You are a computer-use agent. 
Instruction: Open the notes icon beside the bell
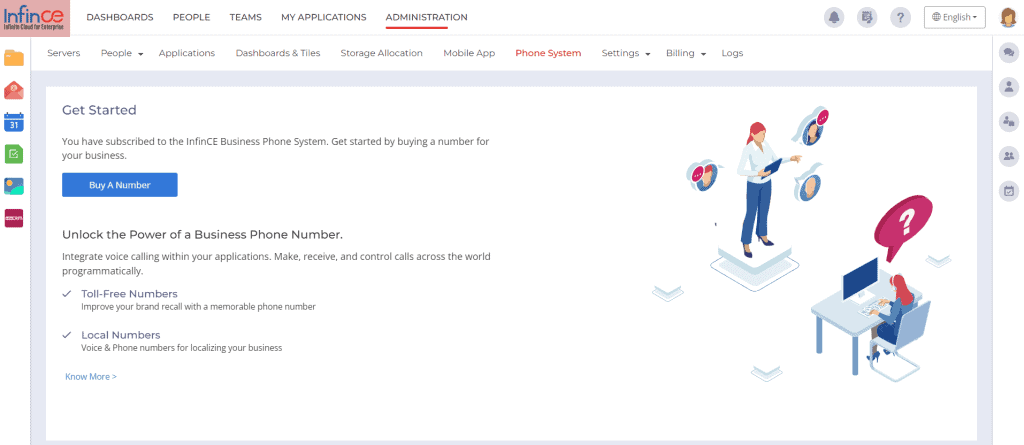[x=867, y=18]
